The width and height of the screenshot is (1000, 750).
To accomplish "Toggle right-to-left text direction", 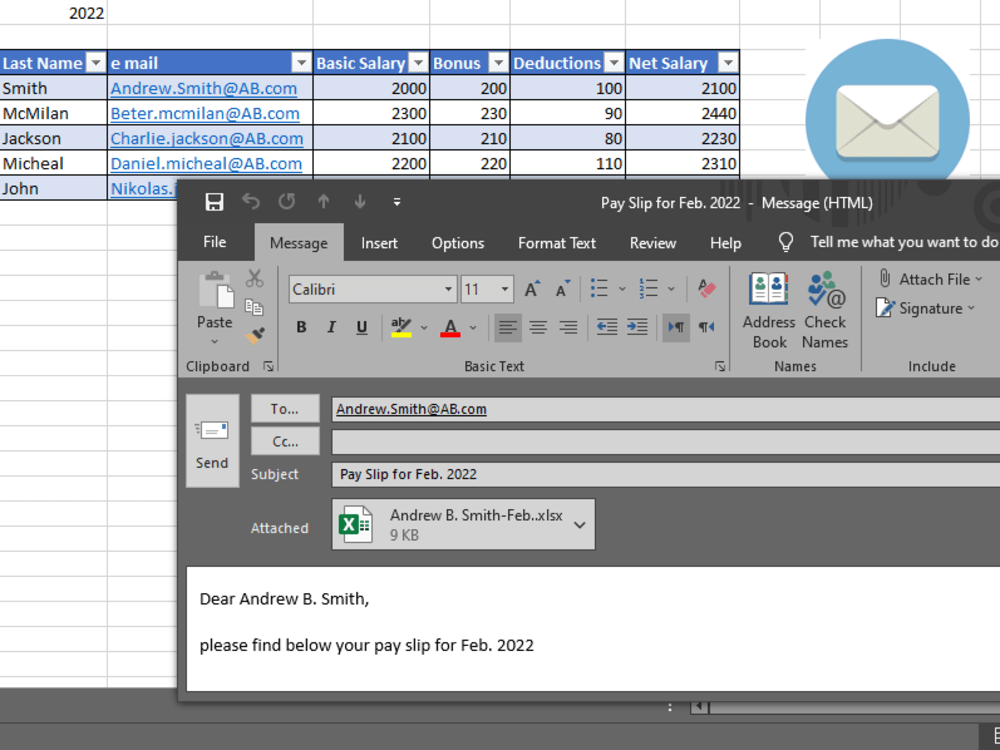I will pyautogui.click(x=706, y=327).
